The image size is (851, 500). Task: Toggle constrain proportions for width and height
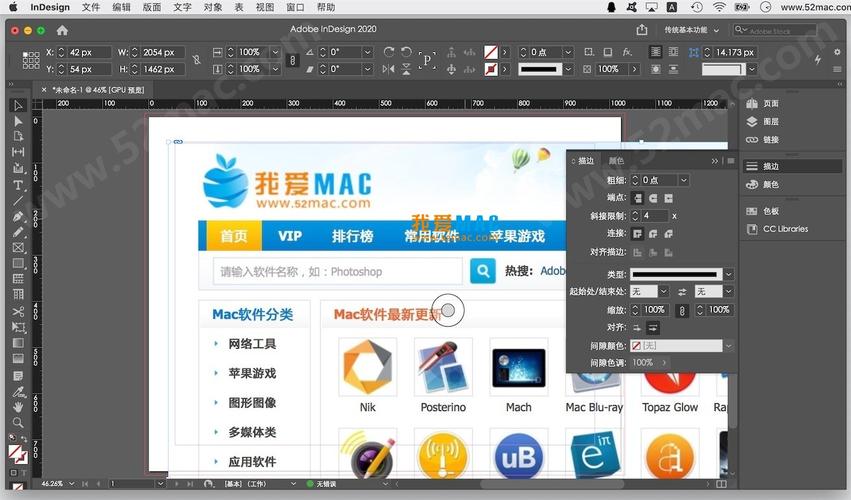(196, 60)
